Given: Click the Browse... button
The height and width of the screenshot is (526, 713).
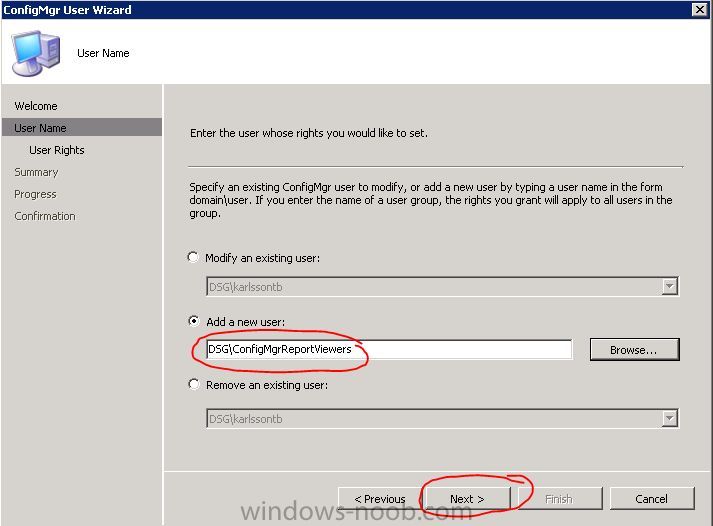Looking at the screenshot, I should [634, 350].
